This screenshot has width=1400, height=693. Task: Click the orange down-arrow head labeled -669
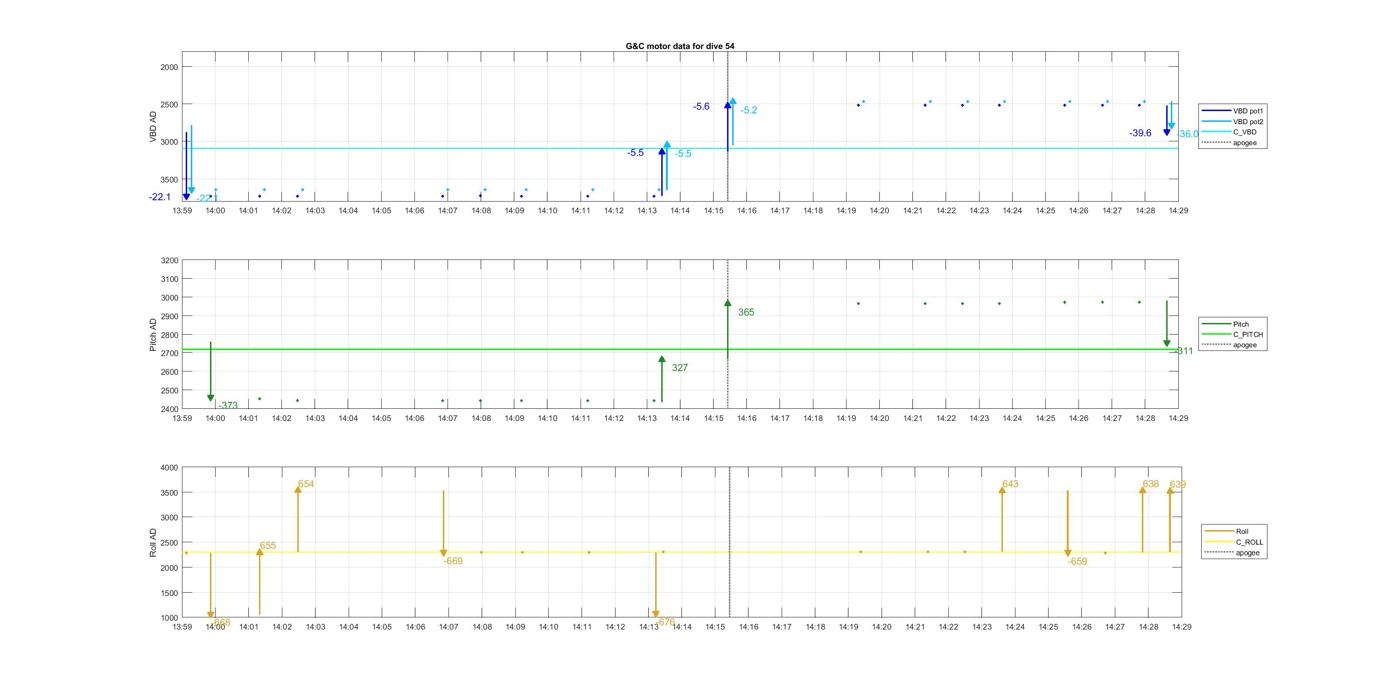point(443,553)
